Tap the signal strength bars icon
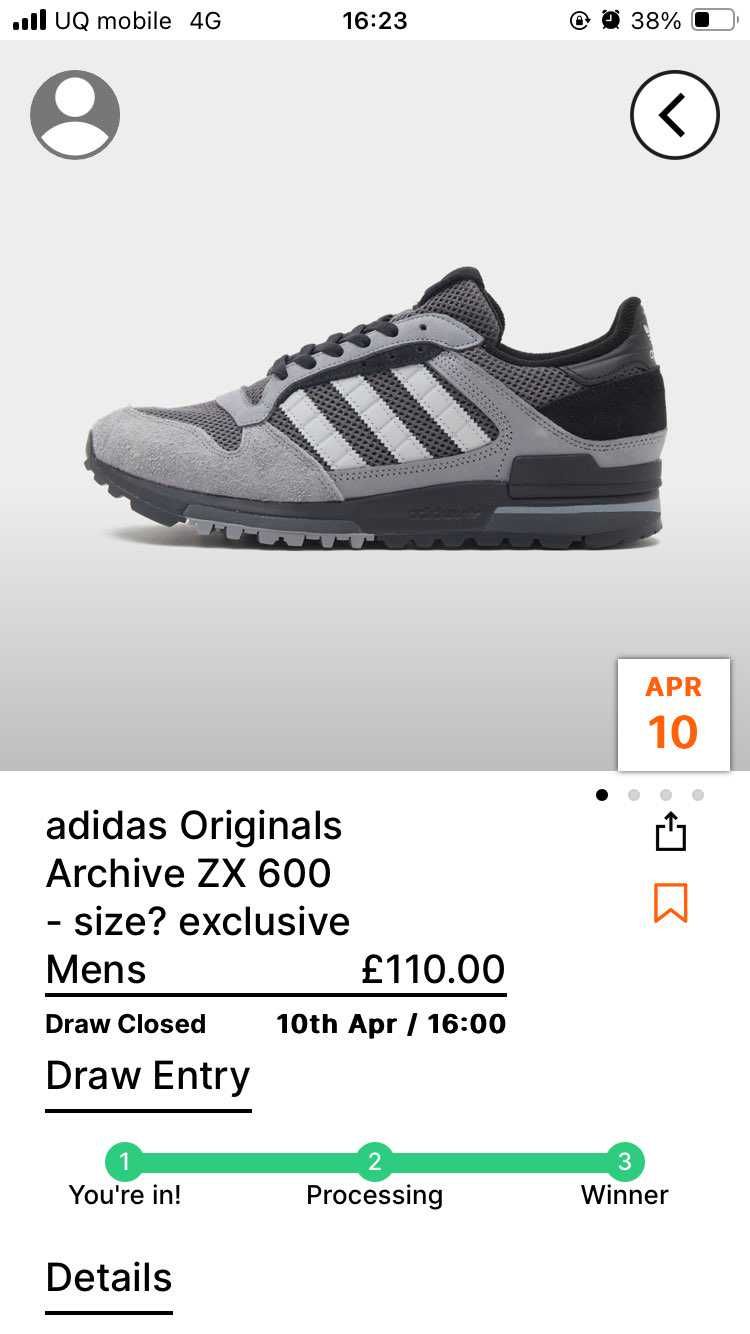The image size is (750, 1334). point(30,20)
